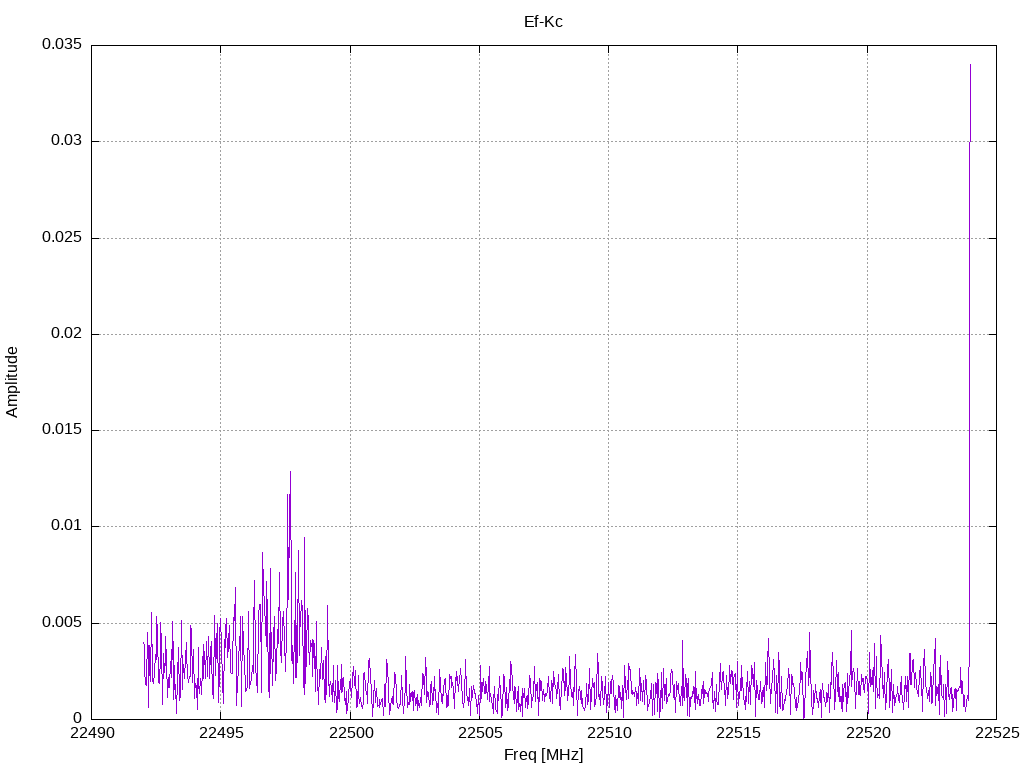Viewport: 1024px width, 768px height.
Task: Click the 22500 x-axis tick label
Action: [x=351, y=733]
